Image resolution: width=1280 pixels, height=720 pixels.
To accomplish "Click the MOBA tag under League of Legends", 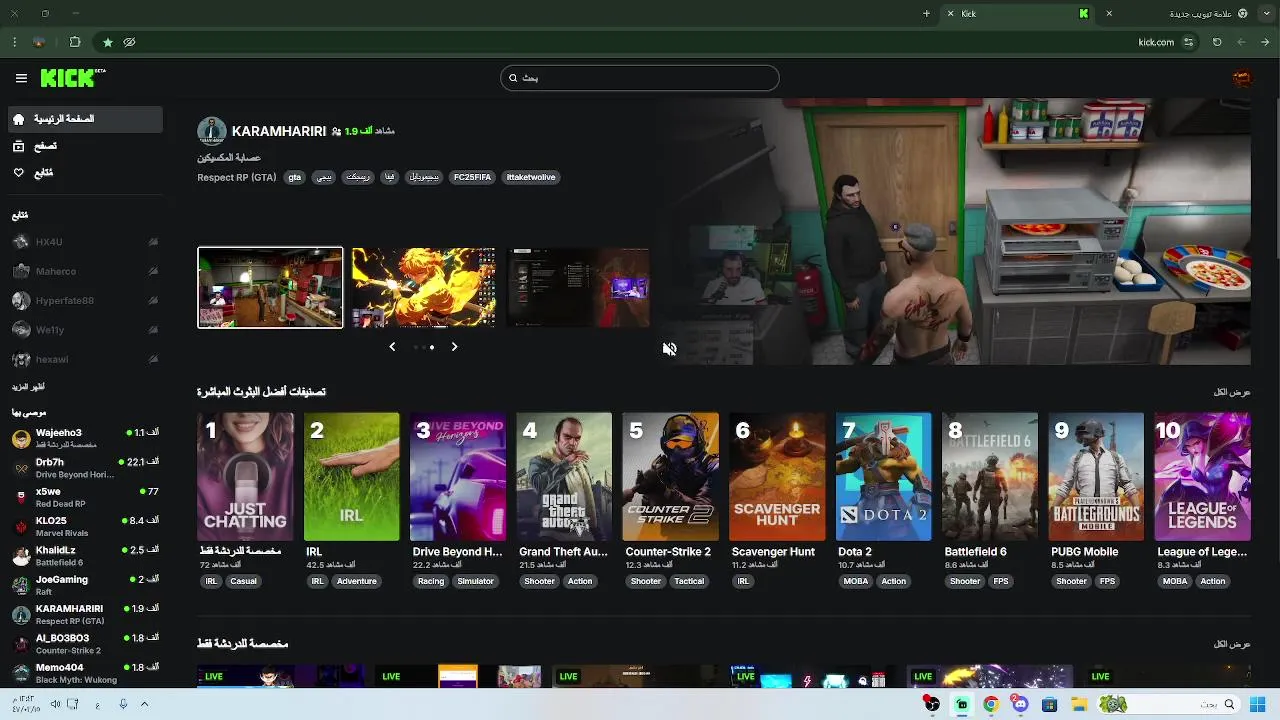I will click(x=1175, y=581).
